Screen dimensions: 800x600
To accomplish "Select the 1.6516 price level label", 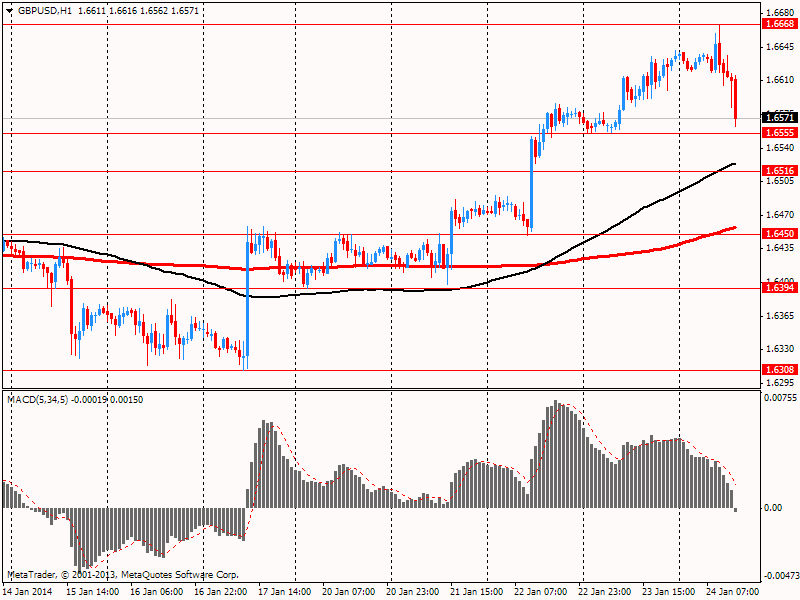I will pyautogui.click(x=778, y=171).
